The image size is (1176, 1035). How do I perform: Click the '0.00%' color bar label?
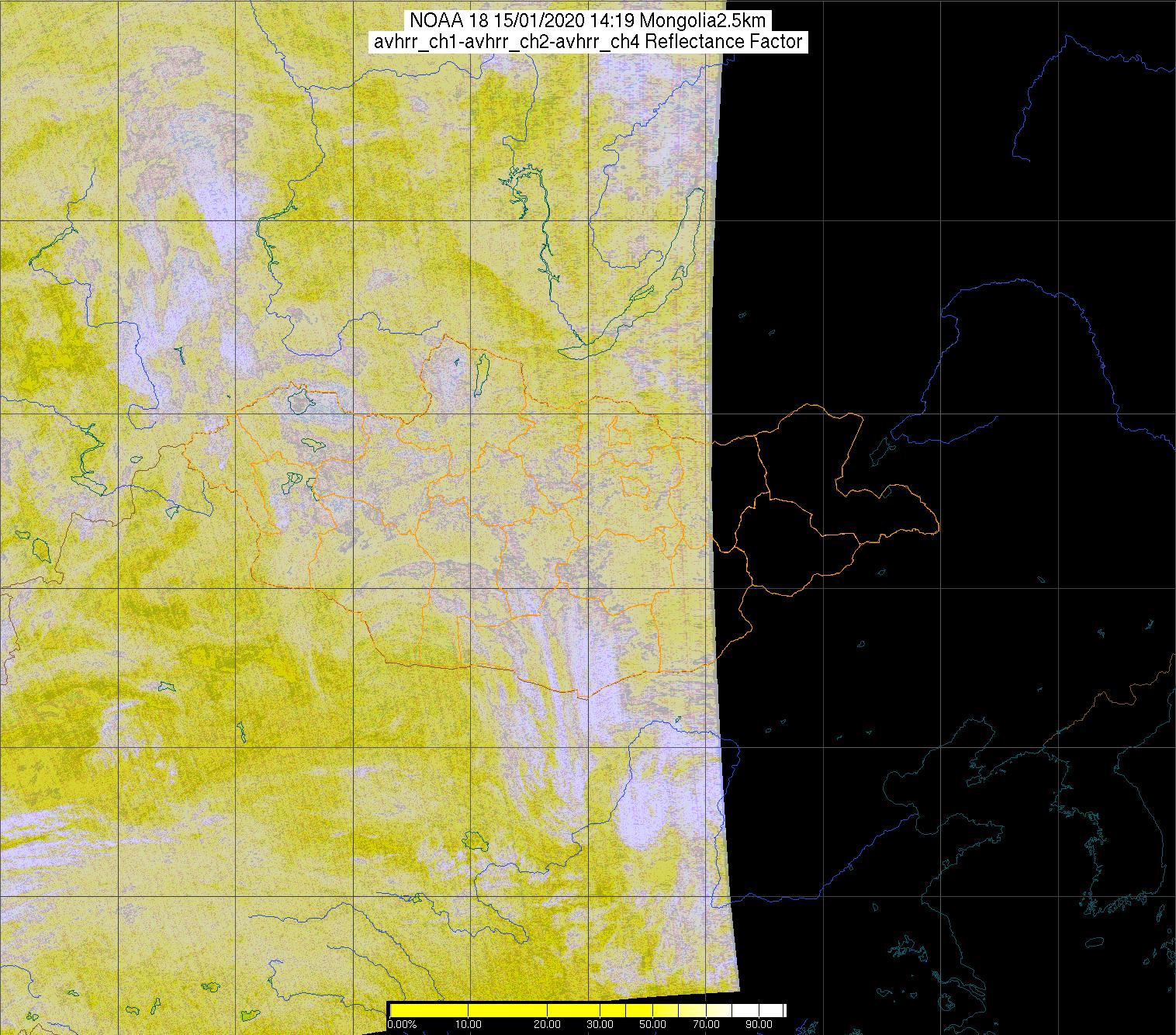pyautogui.click(x=402, y=1024)
